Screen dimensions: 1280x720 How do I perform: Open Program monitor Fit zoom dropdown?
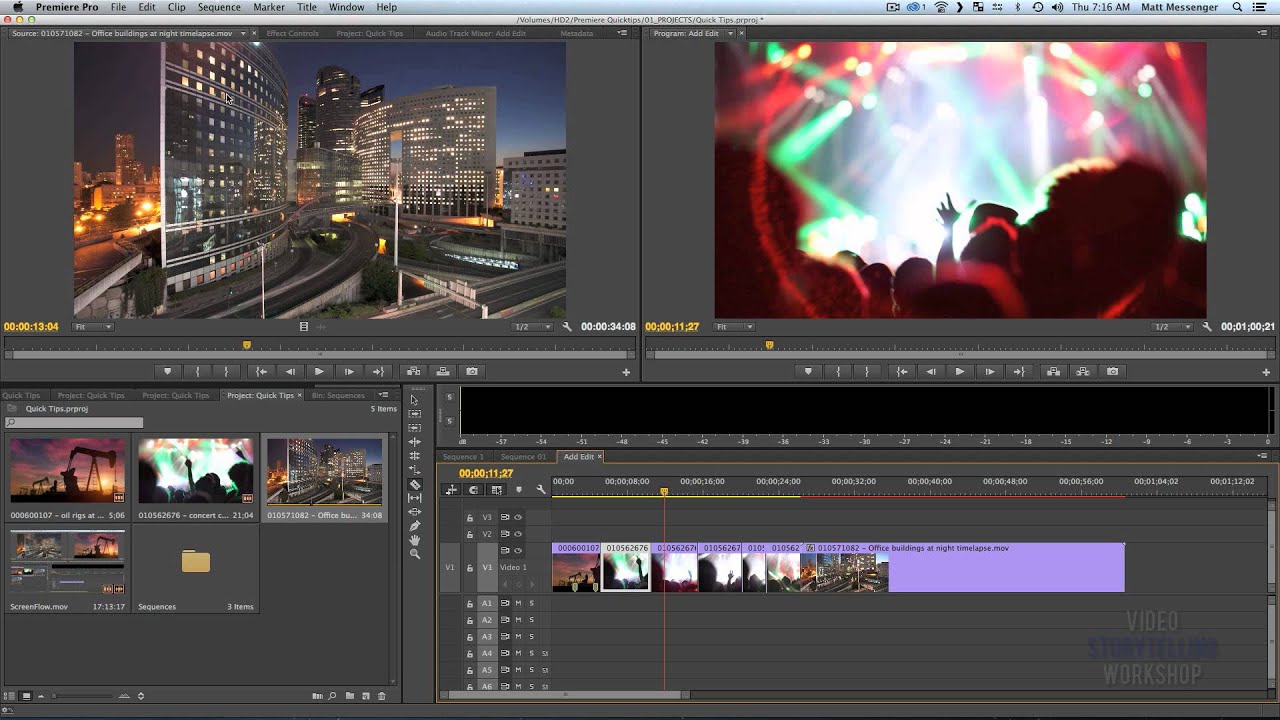click(x=733, y=327)
